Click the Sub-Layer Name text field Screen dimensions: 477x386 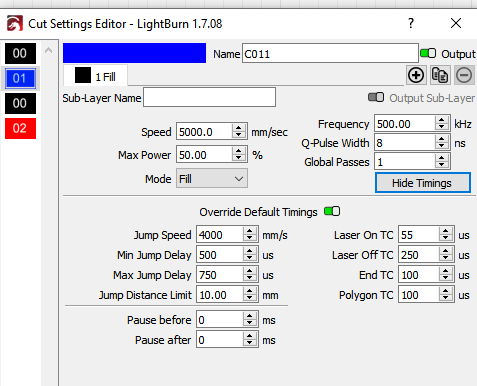pyautogui.click(x=209, y=97)
